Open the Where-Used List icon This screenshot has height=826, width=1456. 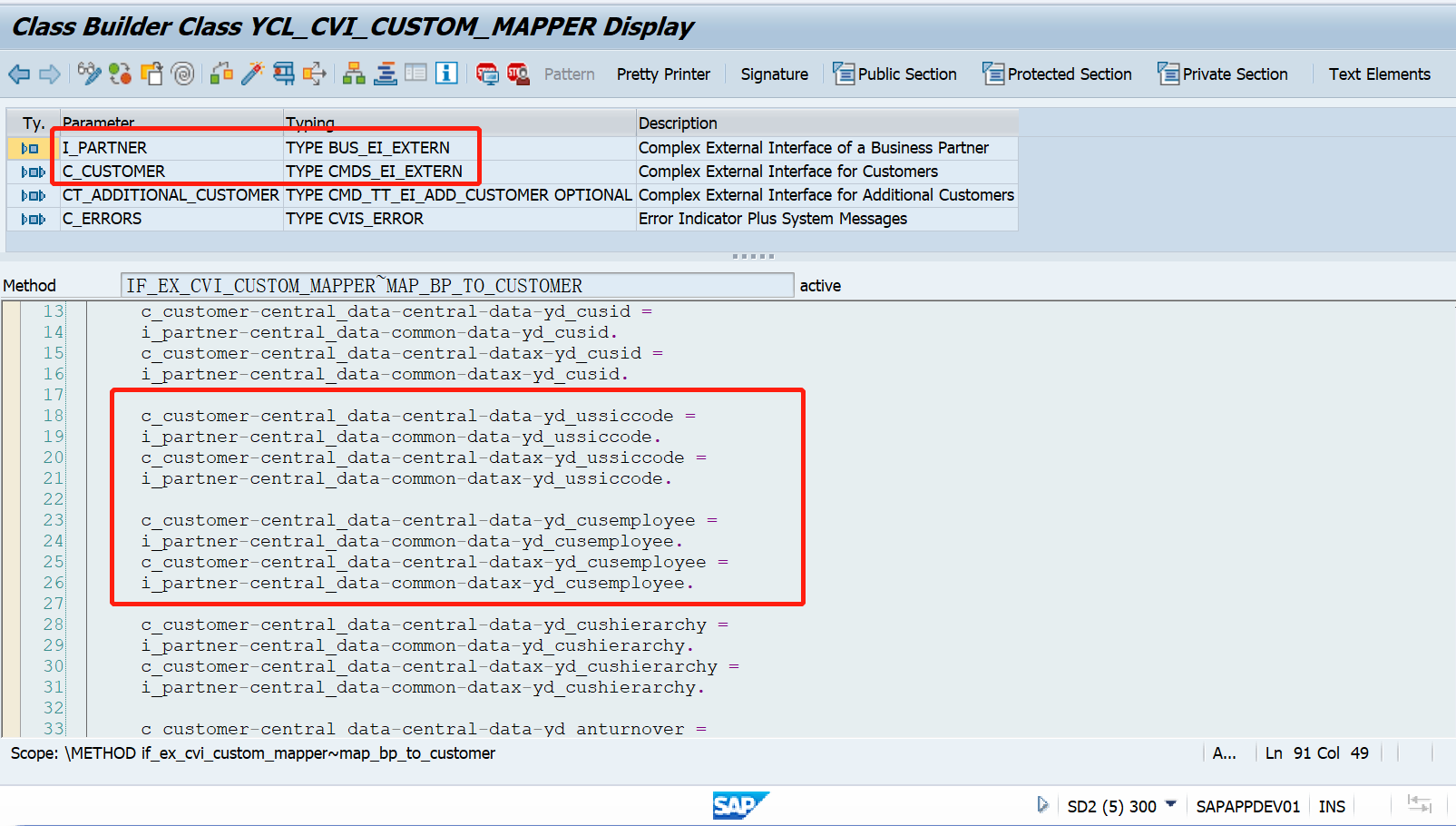[315, 74]
